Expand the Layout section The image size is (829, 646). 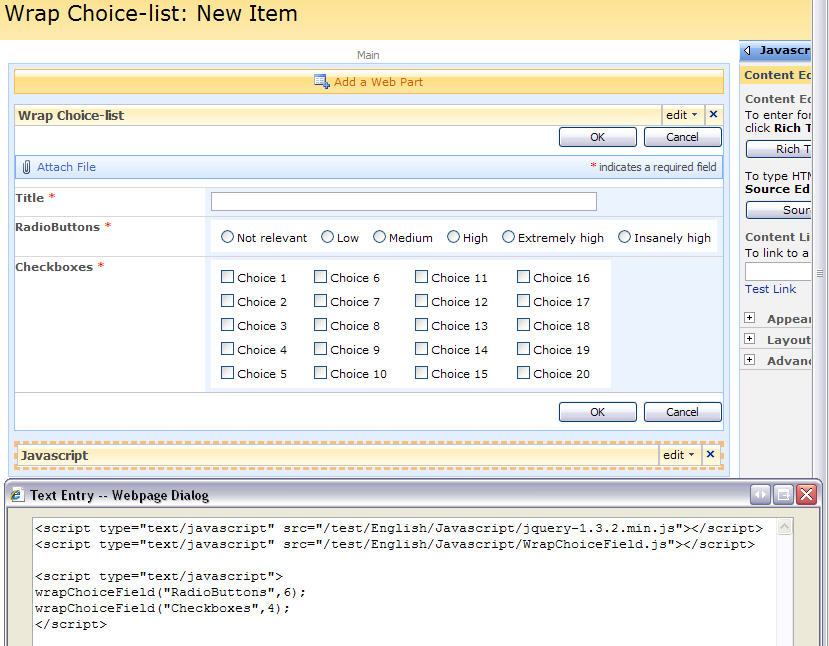[x=749, y=339]
